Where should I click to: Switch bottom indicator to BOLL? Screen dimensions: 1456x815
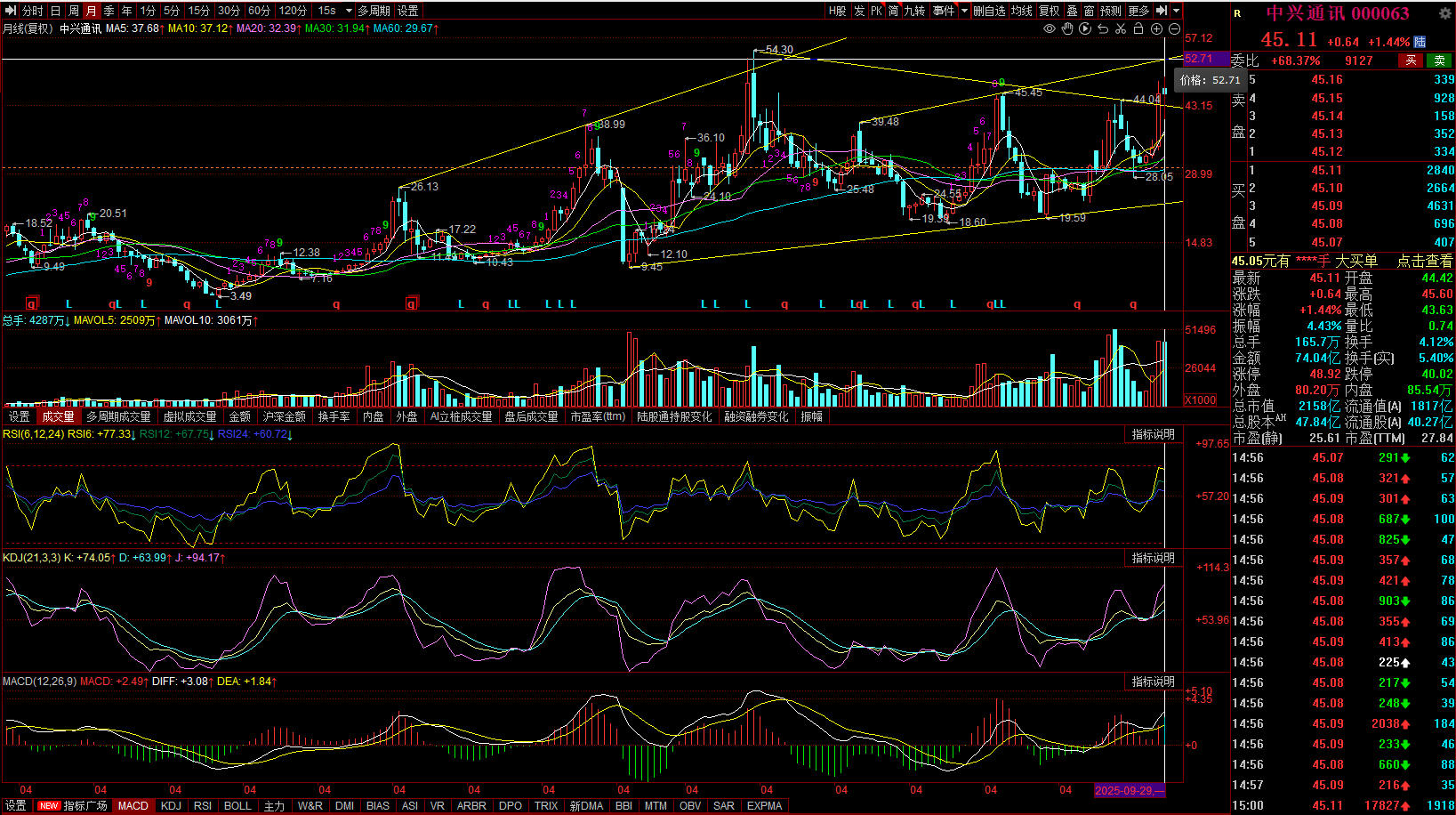click(237, 805)
